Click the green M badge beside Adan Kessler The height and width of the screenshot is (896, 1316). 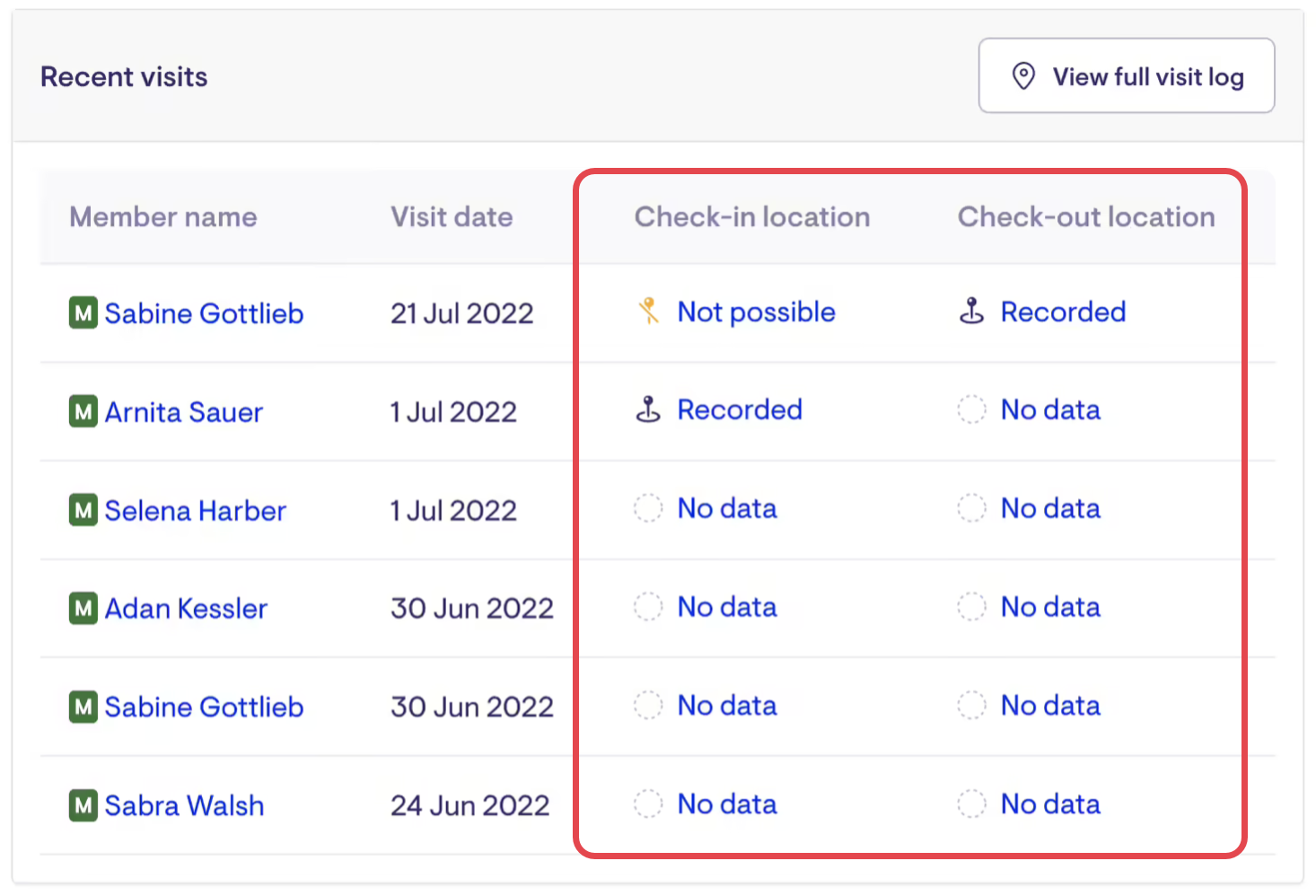tap(83, 609)
